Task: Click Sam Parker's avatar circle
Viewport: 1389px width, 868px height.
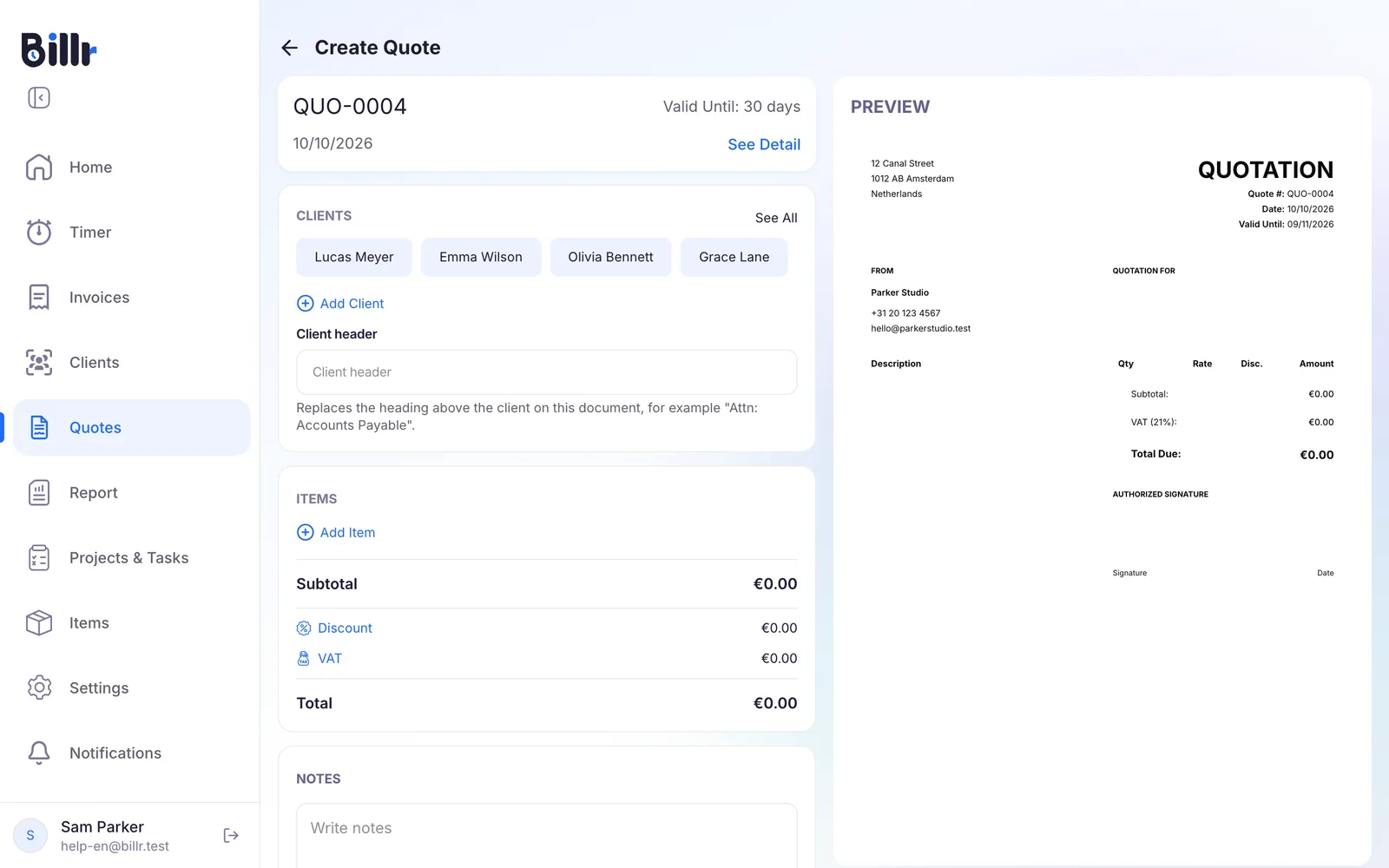Action: click(30, 835)
